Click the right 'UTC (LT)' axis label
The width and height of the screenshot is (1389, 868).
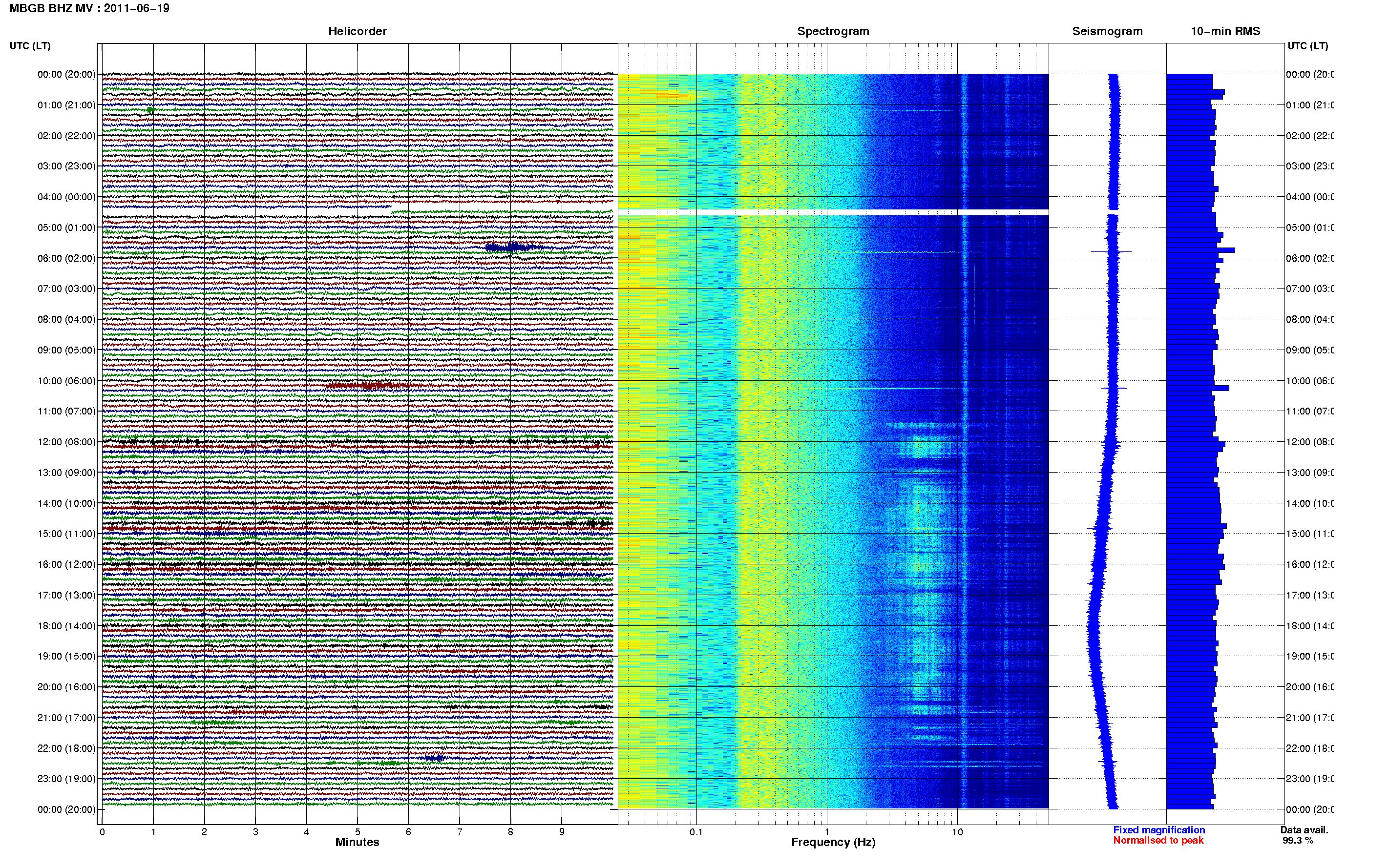(x=1307, y=45)
